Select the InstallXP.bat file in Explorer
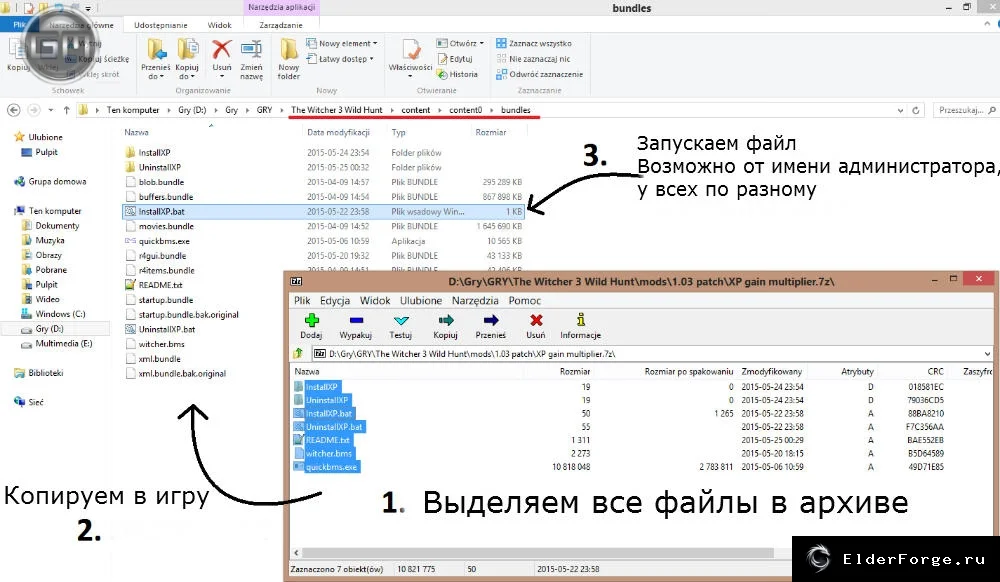 click(323, 211)
